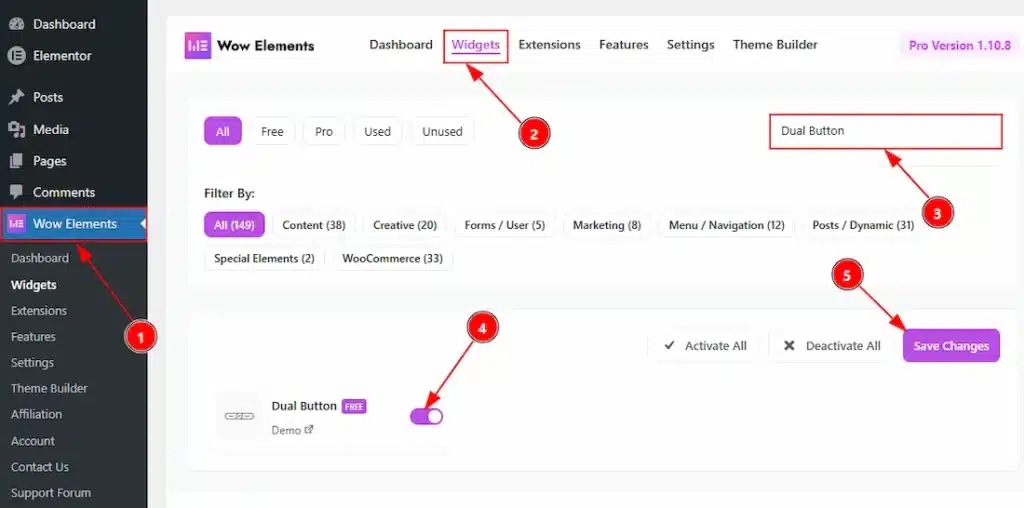Filter by WooCommerce (33) category
The width and height of the screenshot is (1024, 508).
[392, 258]
